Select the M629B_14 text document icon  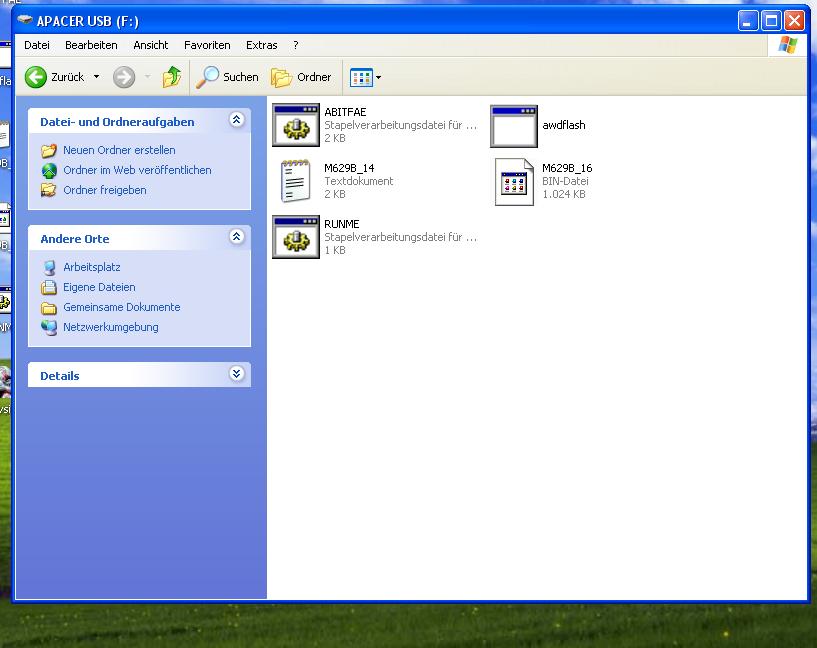point(294,181)
